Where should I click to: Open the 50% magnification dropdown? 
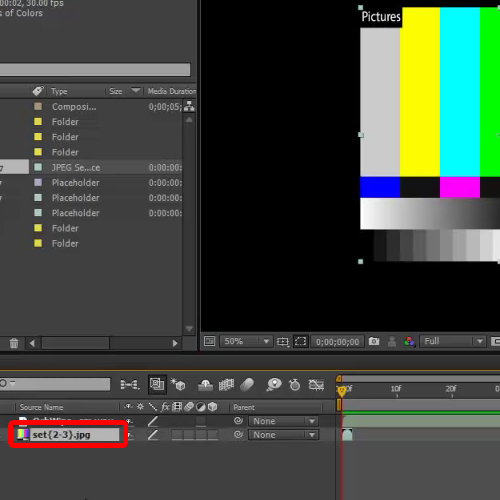[246, 341]
